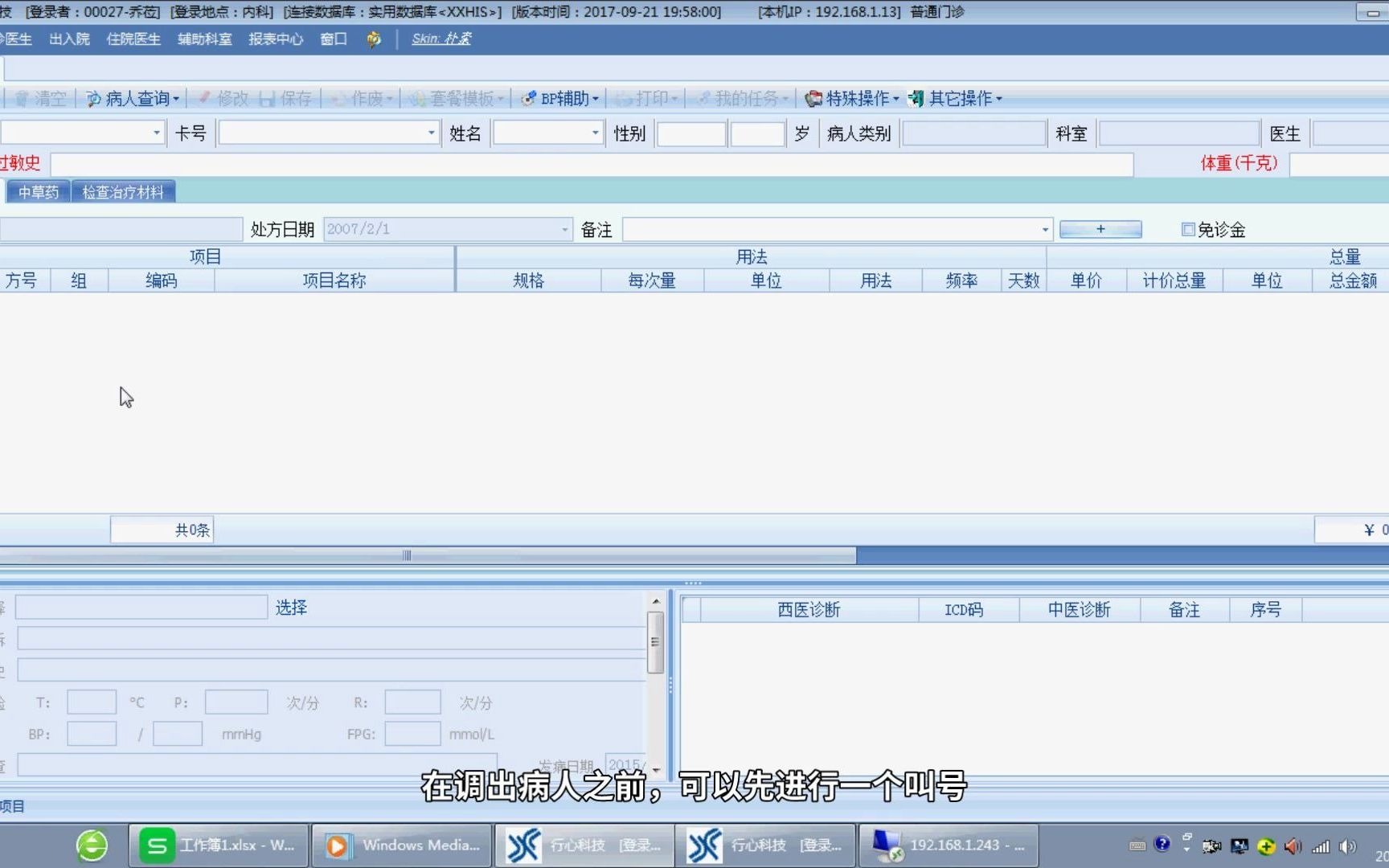Image resolution: width=1389 pixels, height=868 pixels.
Task: Open the 卡号 combo box dropdown
Action: 432,133
